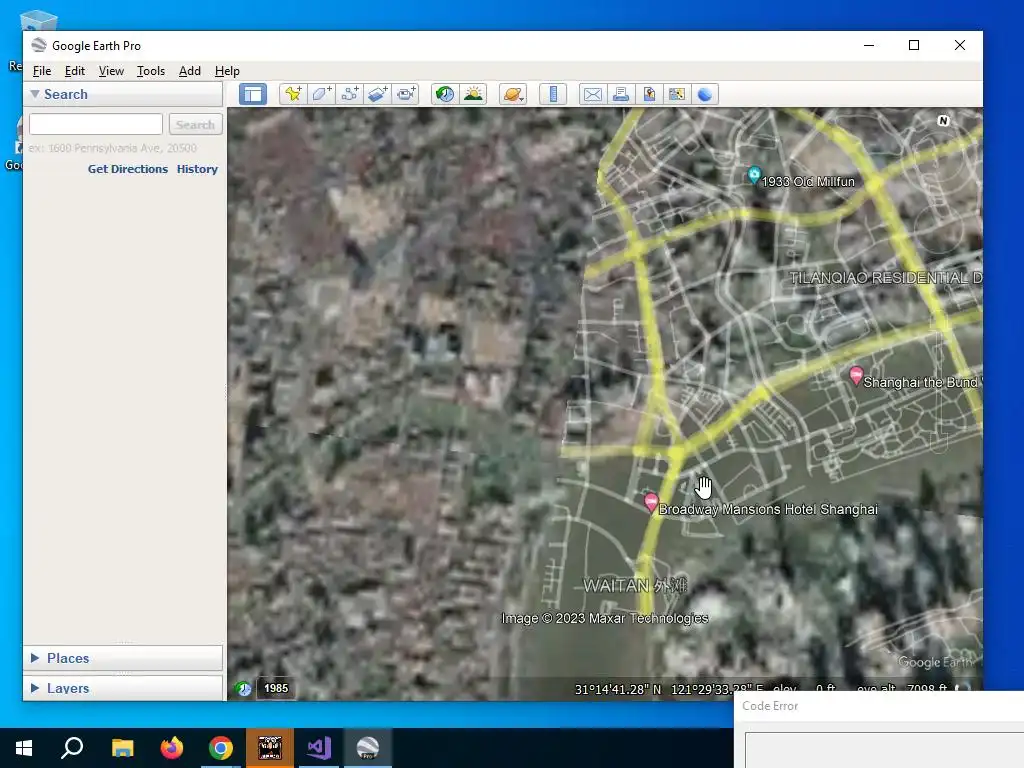Click Broadway Mansions Hotel Shanghai marker
This screenshot has height=768, width=1024.
click(650, 502)
